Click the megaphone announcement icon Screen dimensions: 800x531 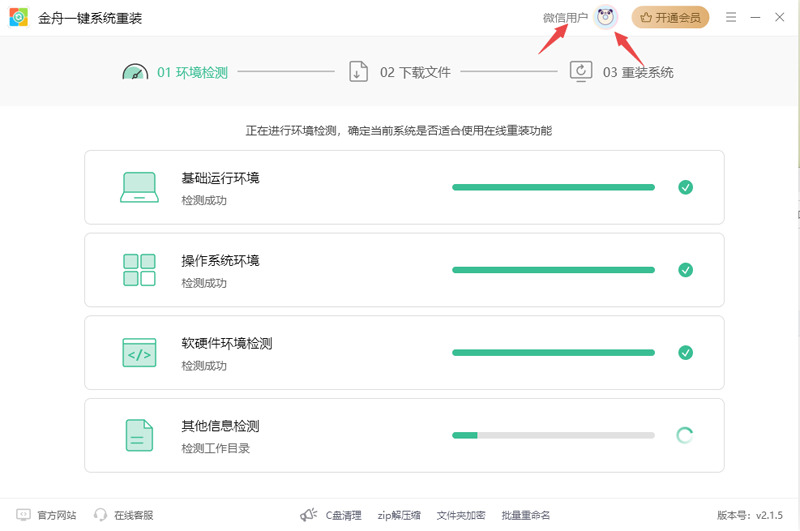tap(308, 515)
